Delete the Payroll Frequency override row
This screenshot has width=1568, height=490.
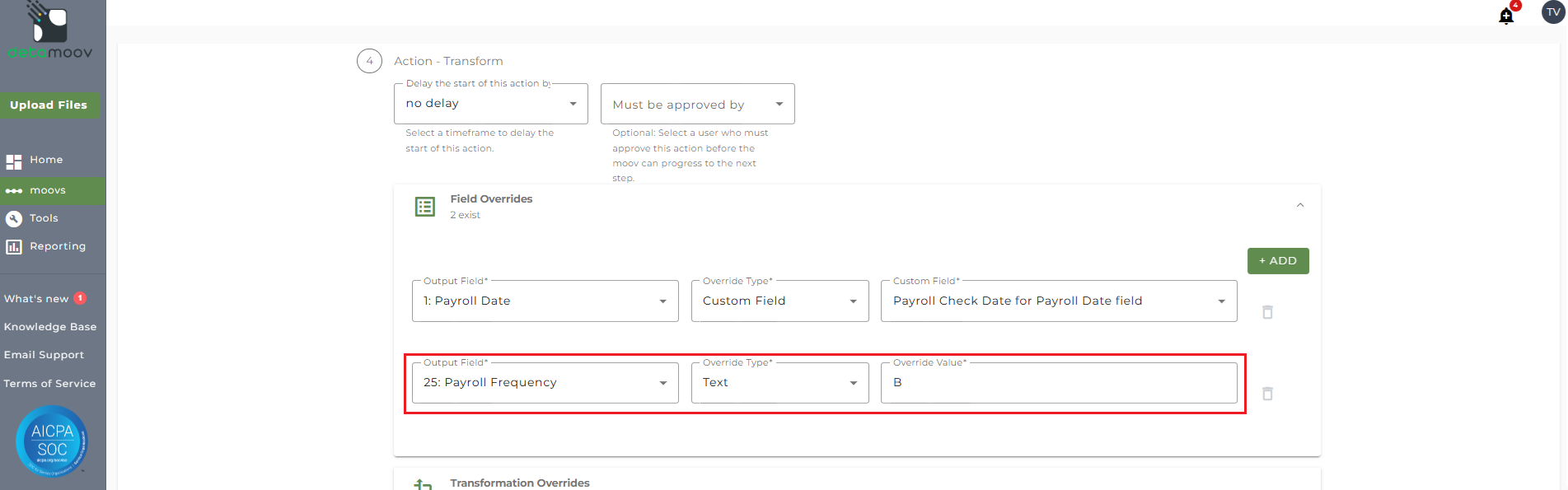coord(1267,394)
